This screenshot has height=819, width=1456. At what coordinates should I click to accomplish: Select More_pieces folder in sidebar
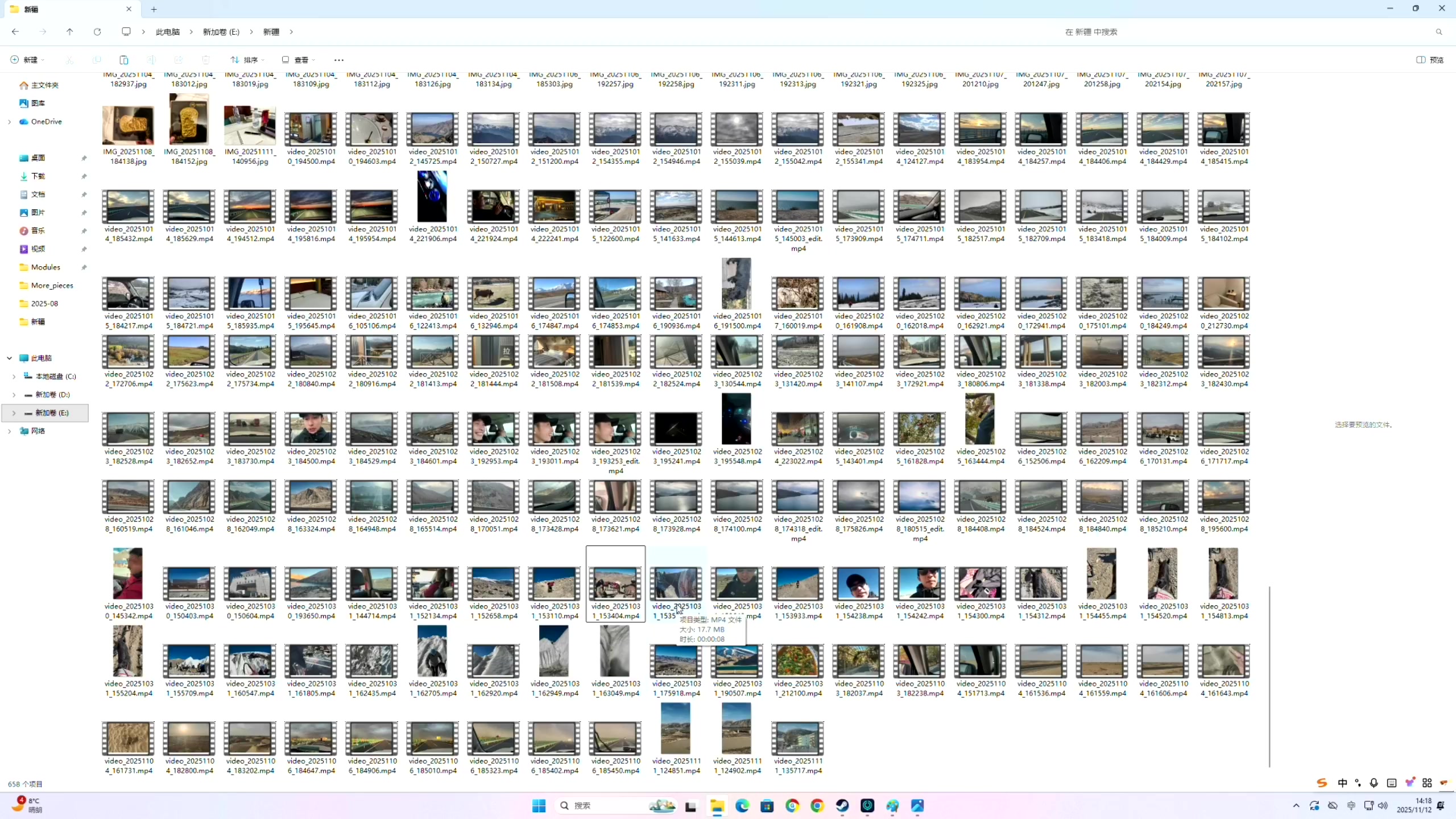(x=52, y=285)
